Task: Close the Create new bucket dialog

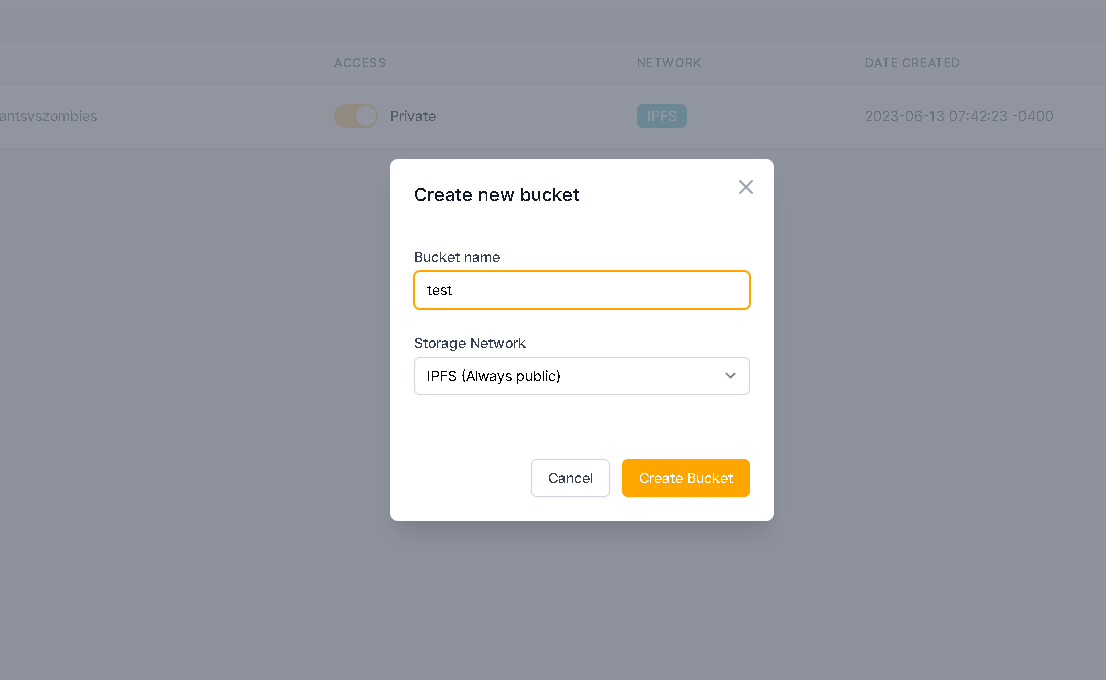Action: 746,187
